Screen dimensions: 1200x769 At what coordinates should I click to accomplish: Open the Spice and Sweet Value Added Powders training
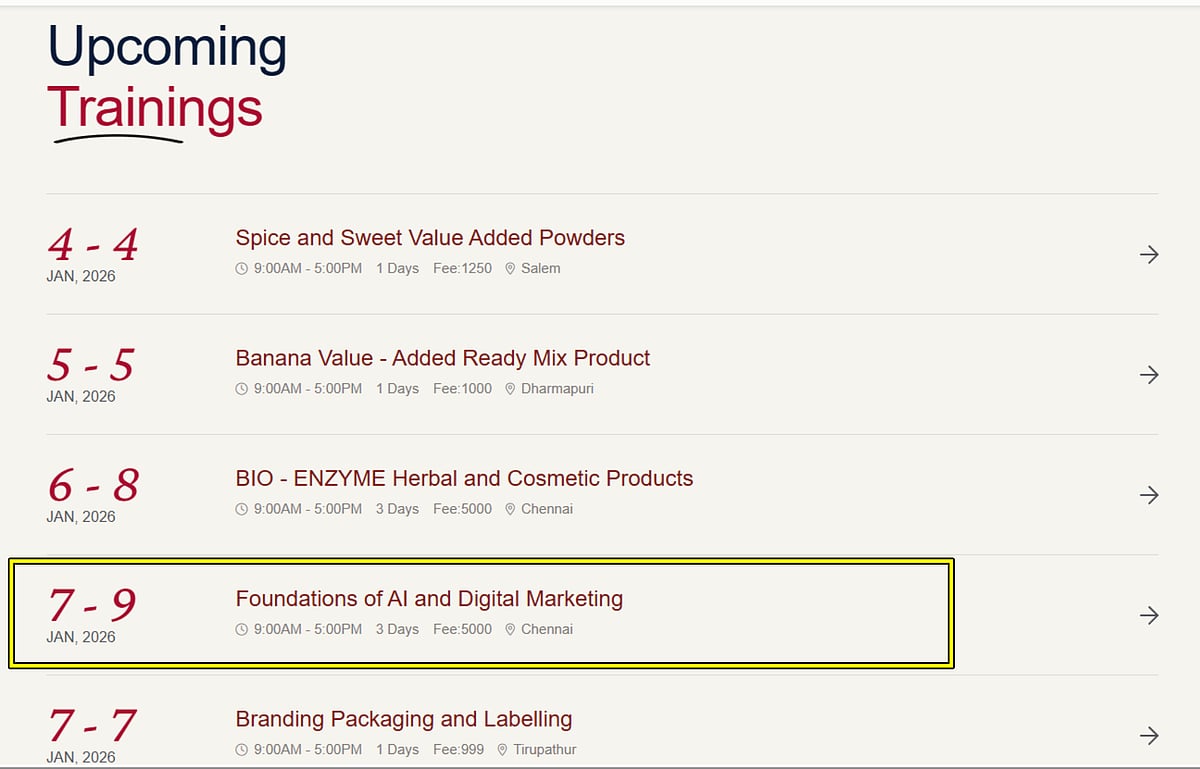[430, 238]
